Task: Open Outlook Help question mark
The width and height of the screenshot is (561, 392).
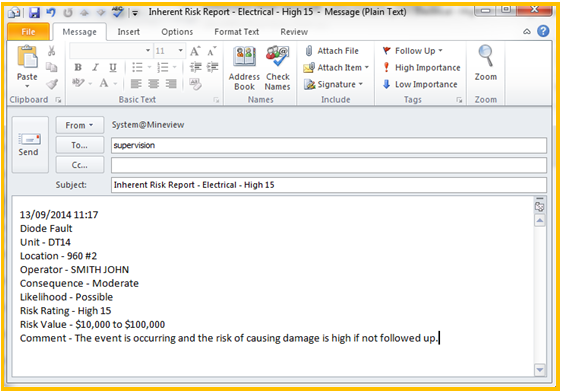Action: pyautogui.click(x=543, y=31)
